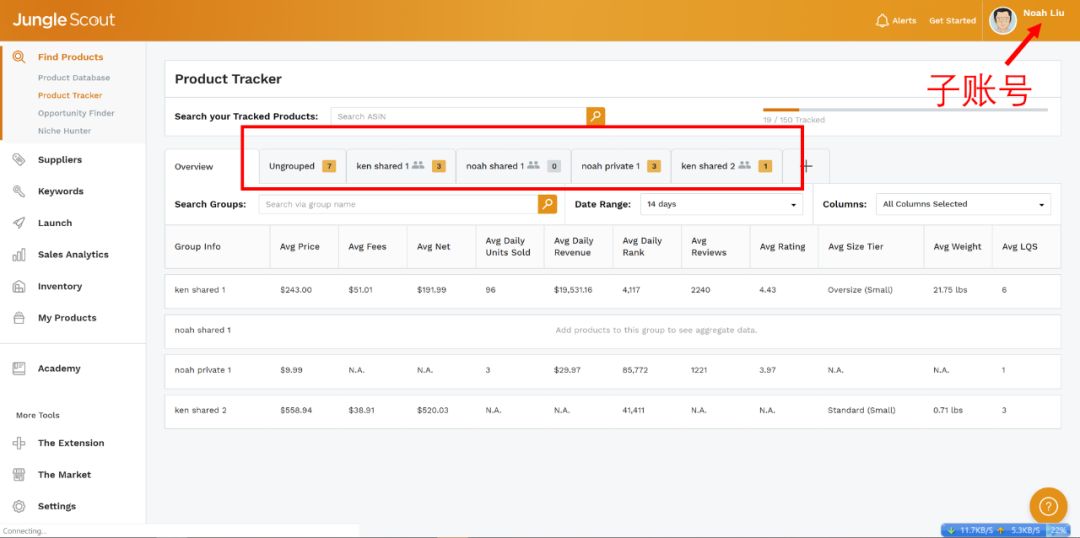This screenshot has width=1080, height=538.
Task: Open Opportunity Finder in sidebar
Action: point(76,113)
